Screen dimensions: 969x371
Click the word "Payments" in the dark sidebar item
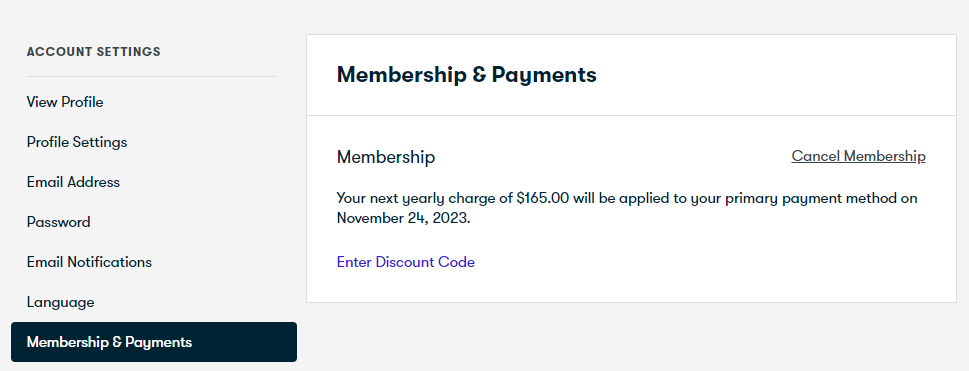tap(159, 342)
